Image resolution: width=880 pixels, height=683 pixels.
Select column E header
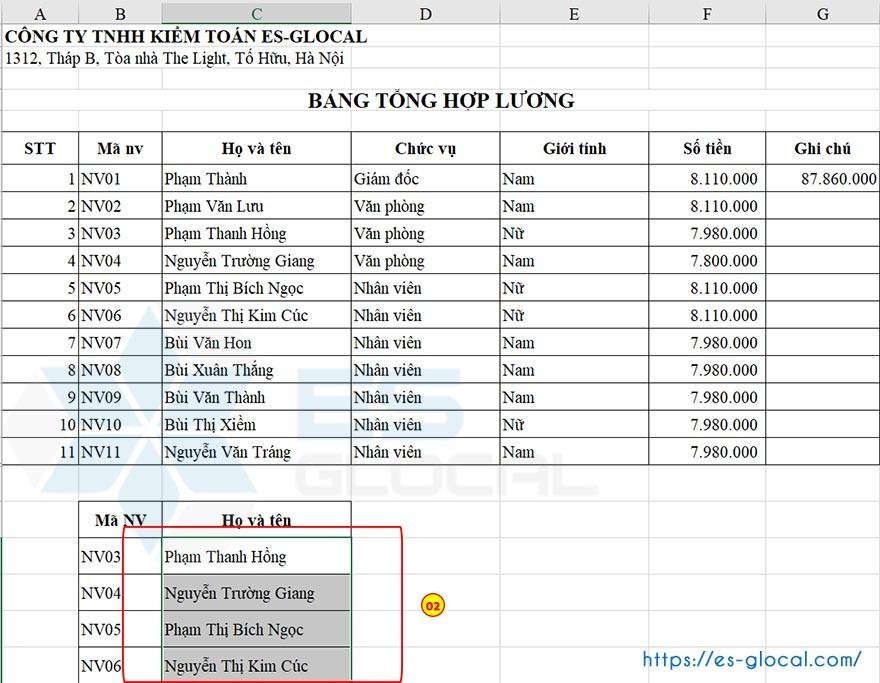coord(574,13)
